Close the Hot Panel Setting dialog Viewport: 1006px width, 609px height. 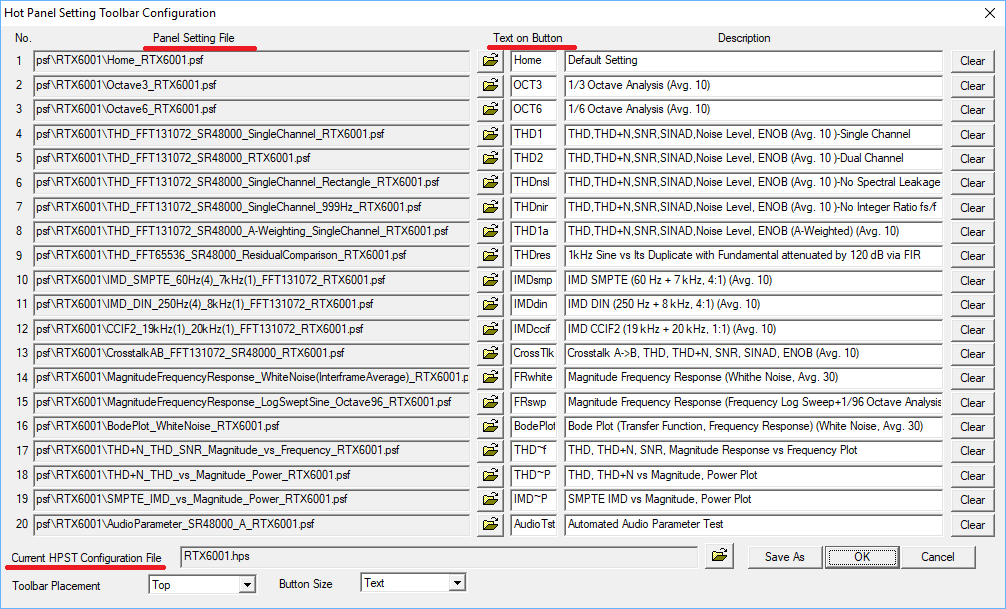point(990,13)
